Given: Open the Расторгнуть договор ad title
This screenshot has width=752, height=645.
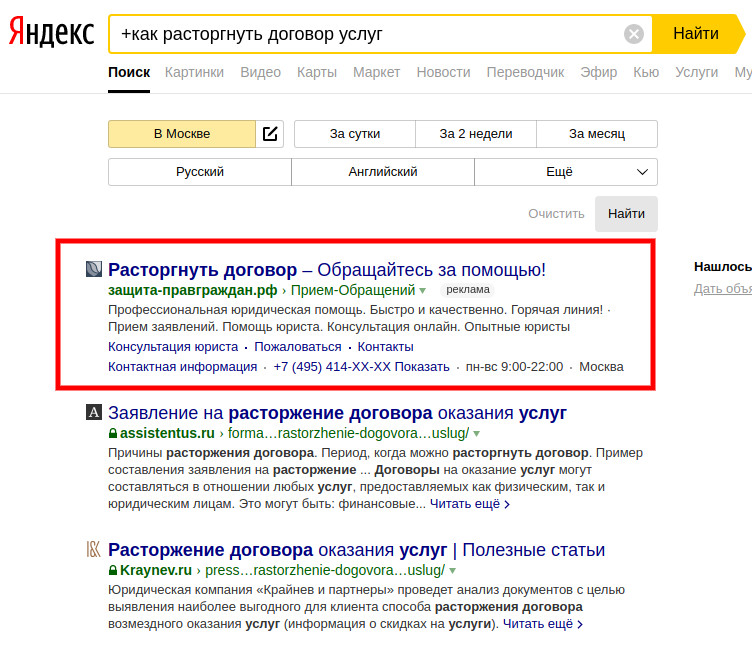Looking at the screenshot, I should [x=327, y=270].
